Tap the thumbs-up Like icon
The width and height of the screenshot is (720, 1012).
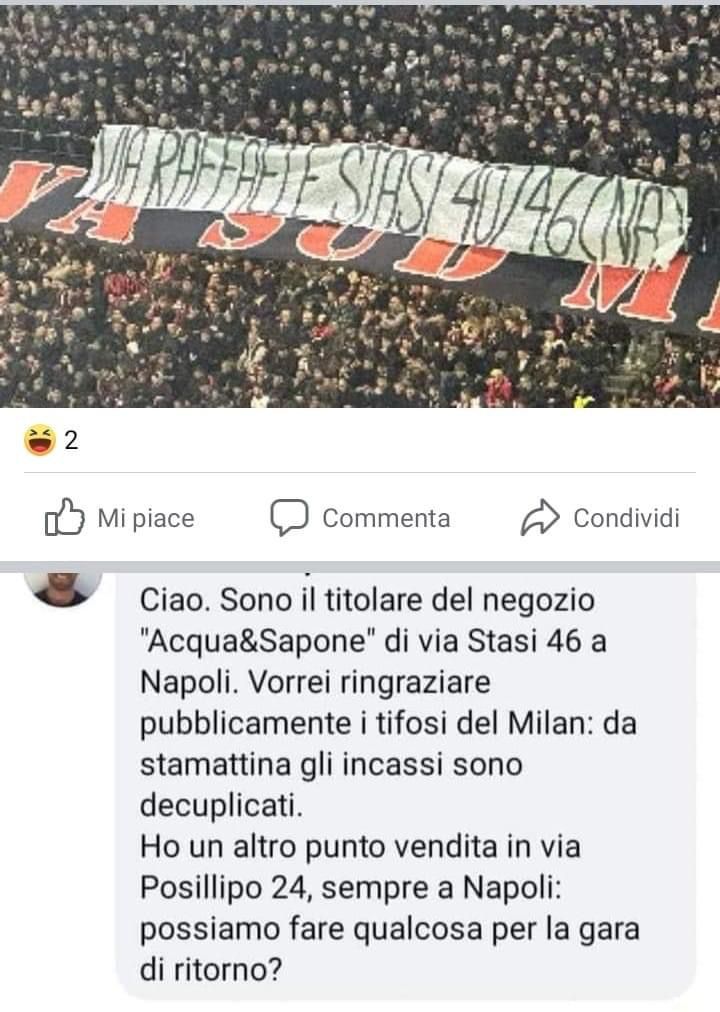(64, 518)
